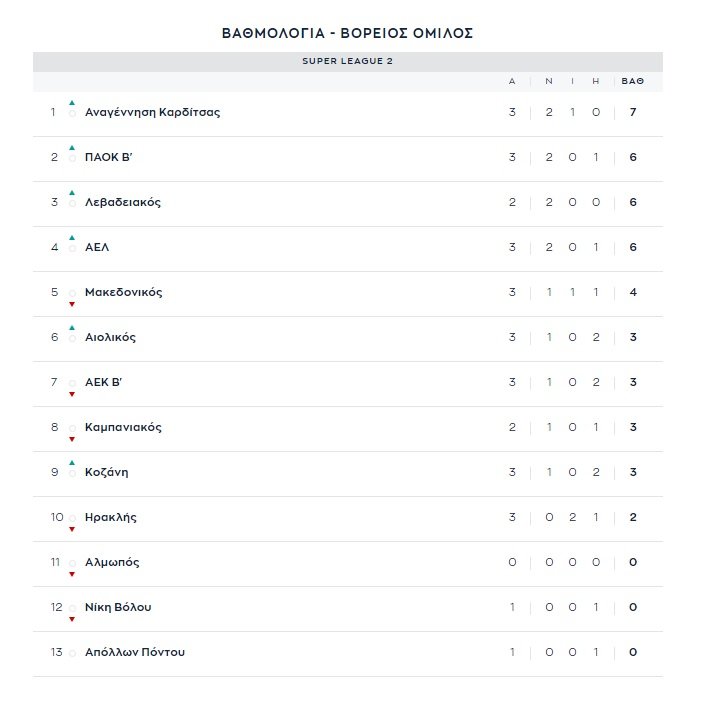Viewport: 703px width, 709px height.
Task: Open the ΑΕΛ team link
Action: click(97, 247)
